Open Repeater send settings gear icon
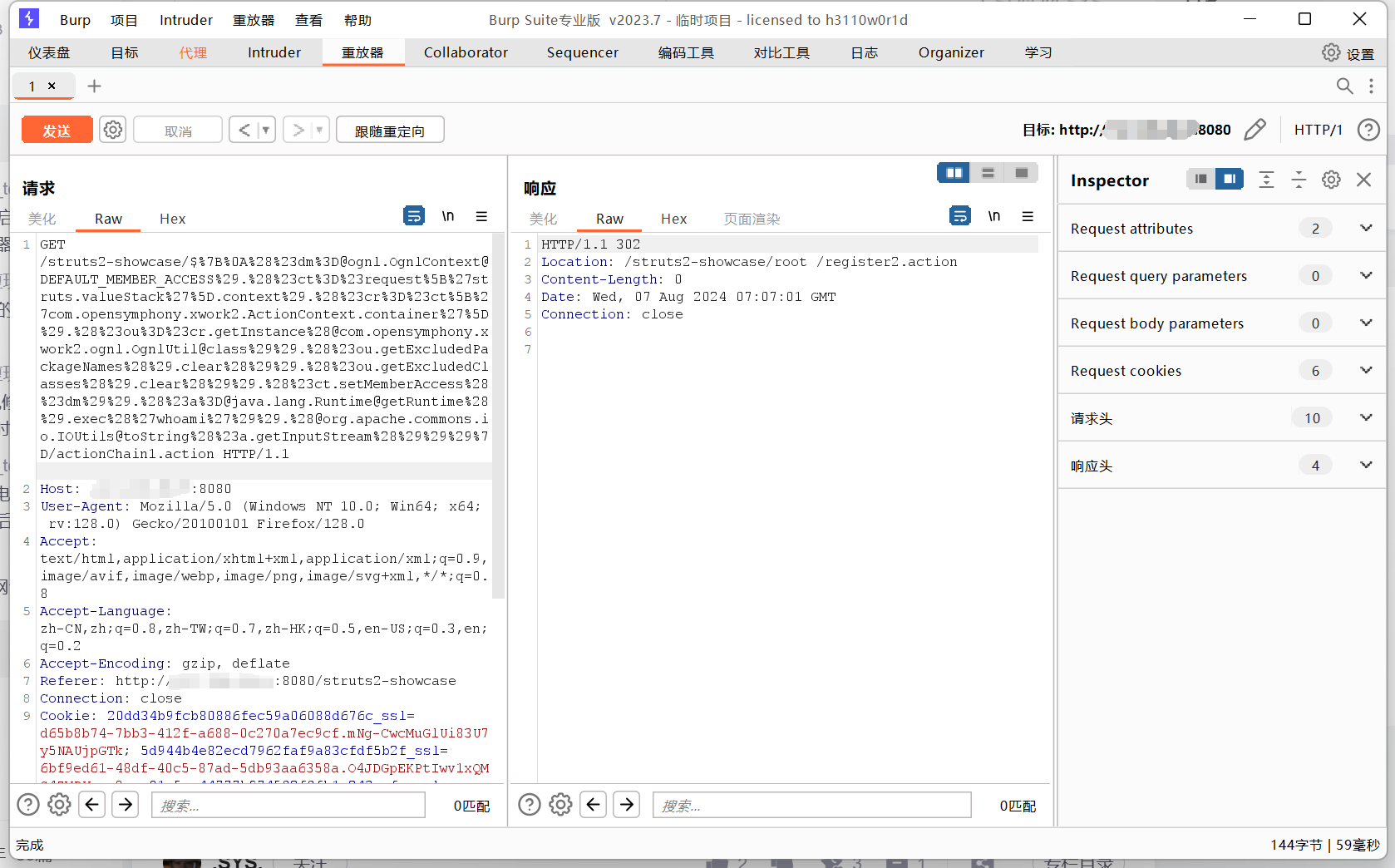This screenshot has height=868, width=1395. [x=113, y=130]
